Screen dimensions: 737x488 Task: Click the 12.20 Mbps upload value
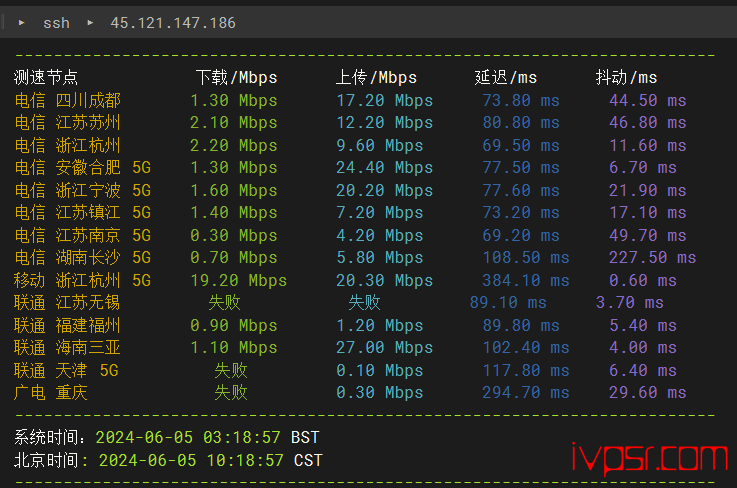click(384, 123)
